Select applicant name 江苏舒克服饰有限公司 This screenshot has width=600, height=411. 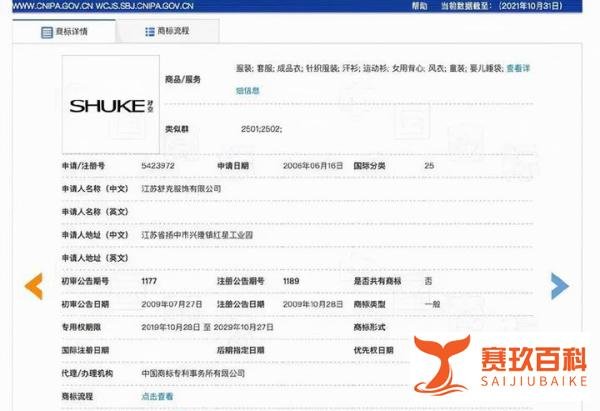click(181, 189)
